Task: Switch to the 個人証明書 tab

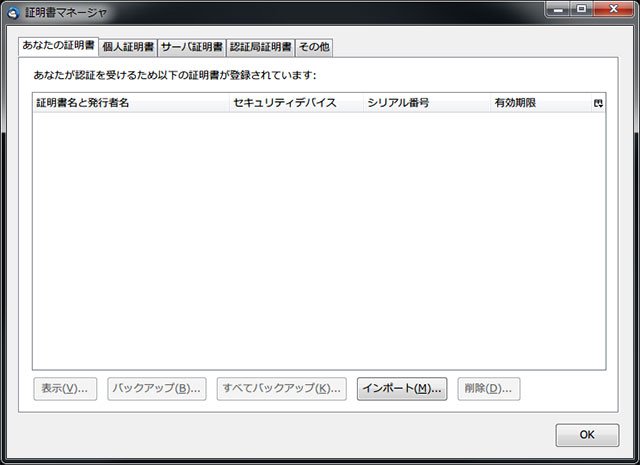Action: click(x=128, y=47)
